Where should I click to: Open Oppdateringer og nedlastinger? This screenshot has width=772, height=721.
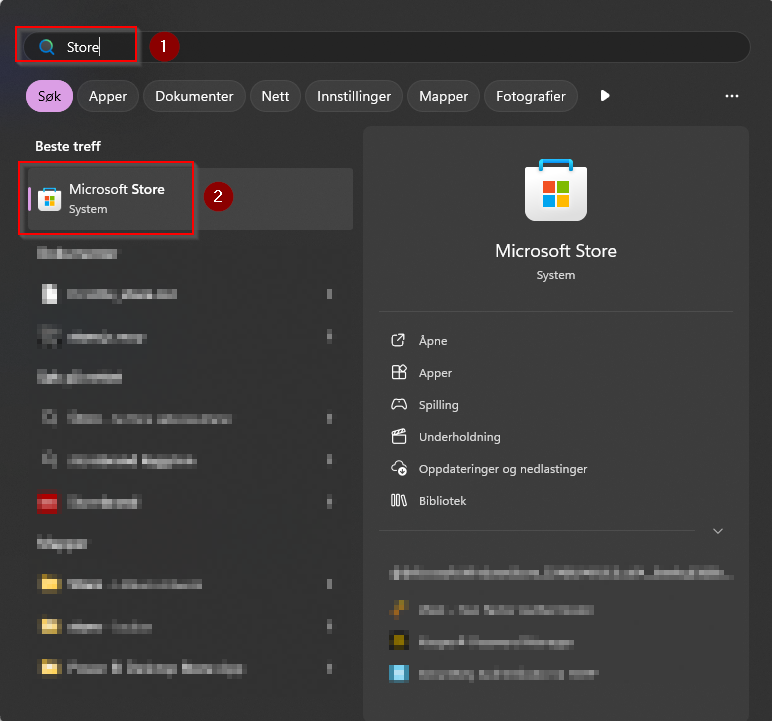[x=502, y=469]
